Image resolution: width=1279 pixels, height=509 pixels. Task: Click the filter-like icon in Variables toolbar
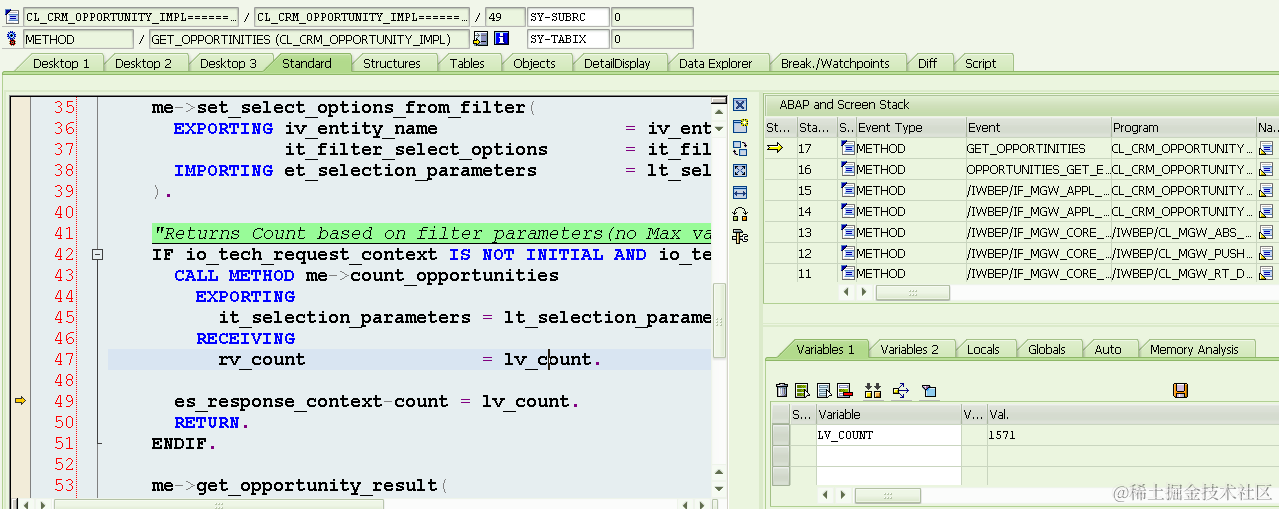(929, 390)
